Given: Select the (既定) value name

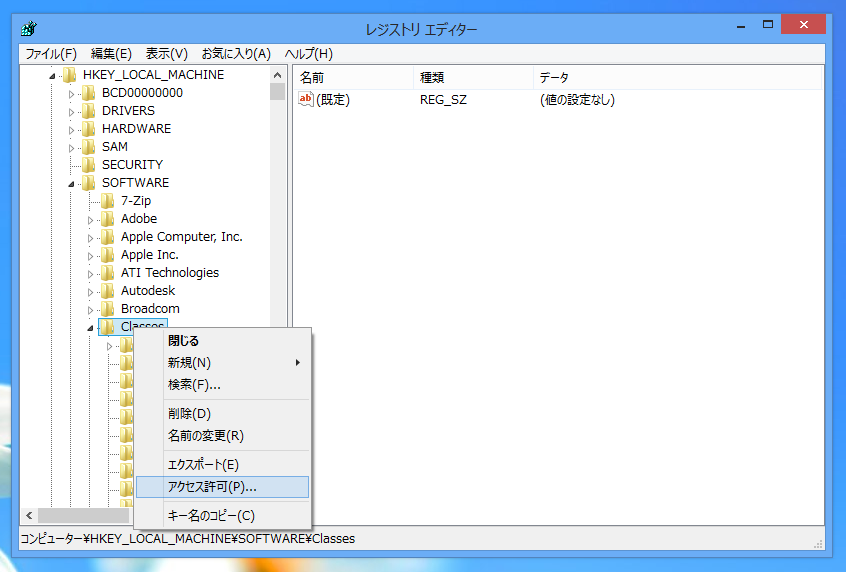Looking at the screenshot, I should point(333,100).
